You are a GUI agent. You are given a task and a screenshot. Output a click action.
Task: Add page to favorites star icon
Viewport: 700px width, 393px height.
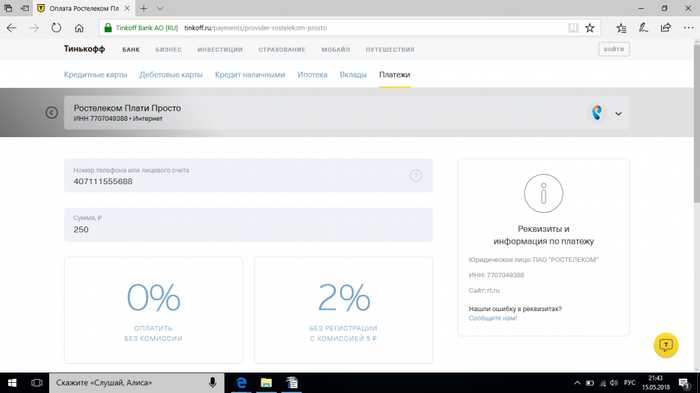click(590, 28)
